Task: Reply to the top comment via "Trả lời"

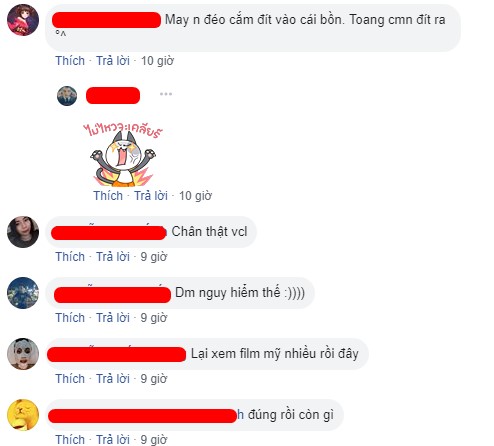Action: 113,61
